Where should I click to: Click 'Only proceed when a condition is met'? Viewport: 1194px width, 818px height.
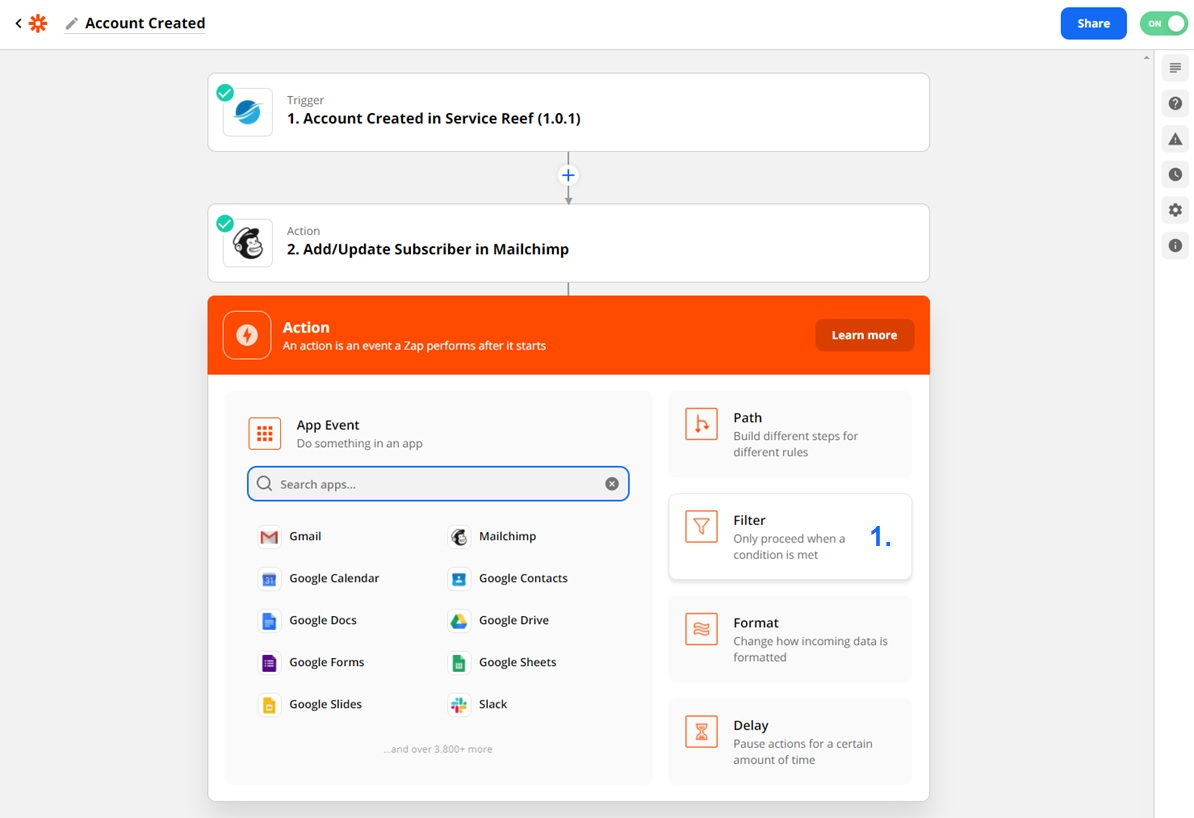[x=789, y=547]
